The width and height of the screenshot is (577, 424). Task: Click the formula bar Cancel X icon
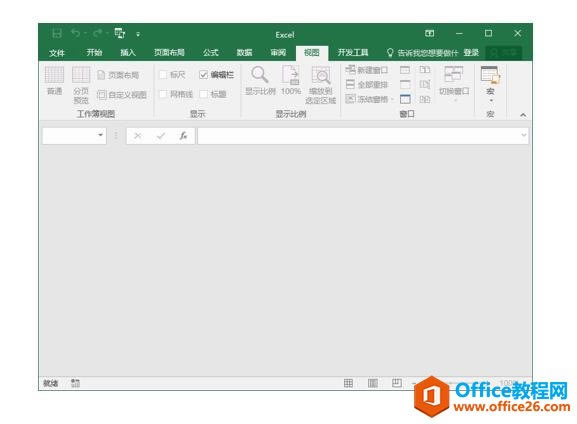[x=138, y=136]
